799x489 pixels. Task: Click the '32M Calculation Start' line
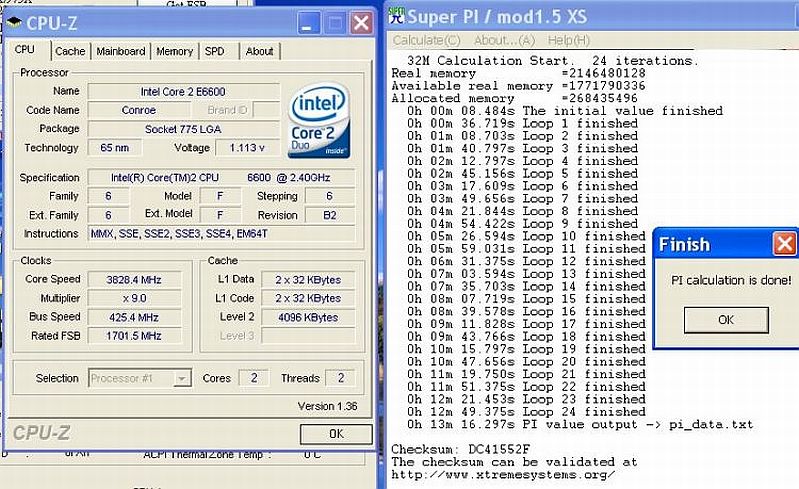(553, 61)
